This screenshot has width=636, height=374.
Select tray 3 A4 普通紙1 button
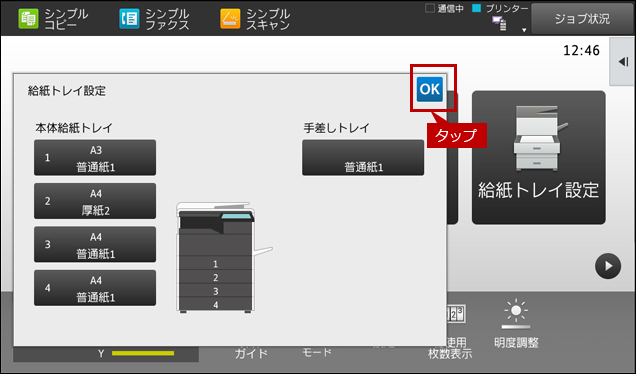pyautogui.click(x=95, y=245)
